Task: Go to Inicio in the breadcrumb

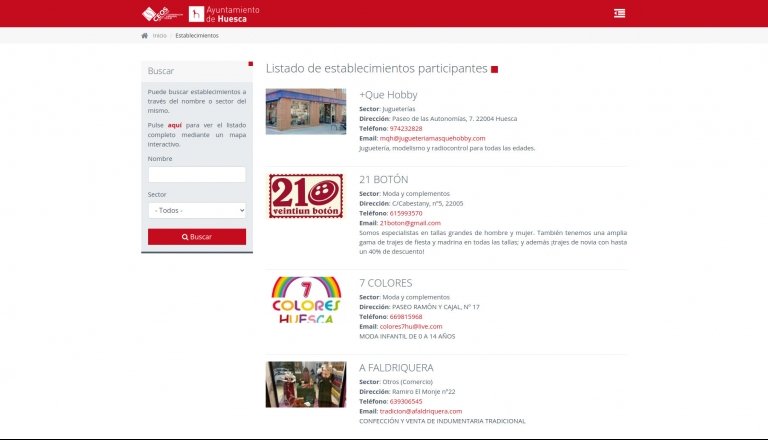Action: pyautogui.click(x=160, y=35)
